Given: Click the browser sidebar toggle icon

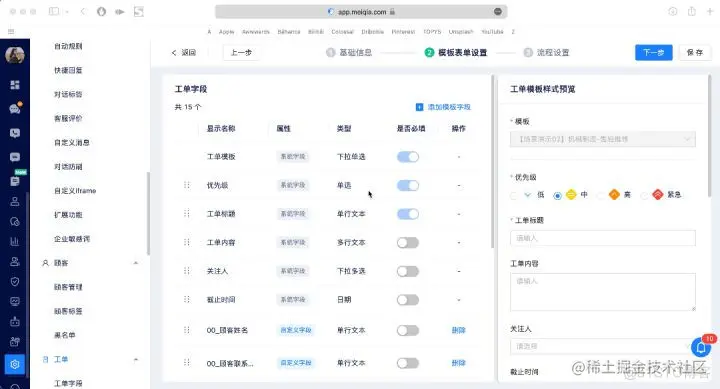Looking at the screenshot, I should tap(54, 11).
